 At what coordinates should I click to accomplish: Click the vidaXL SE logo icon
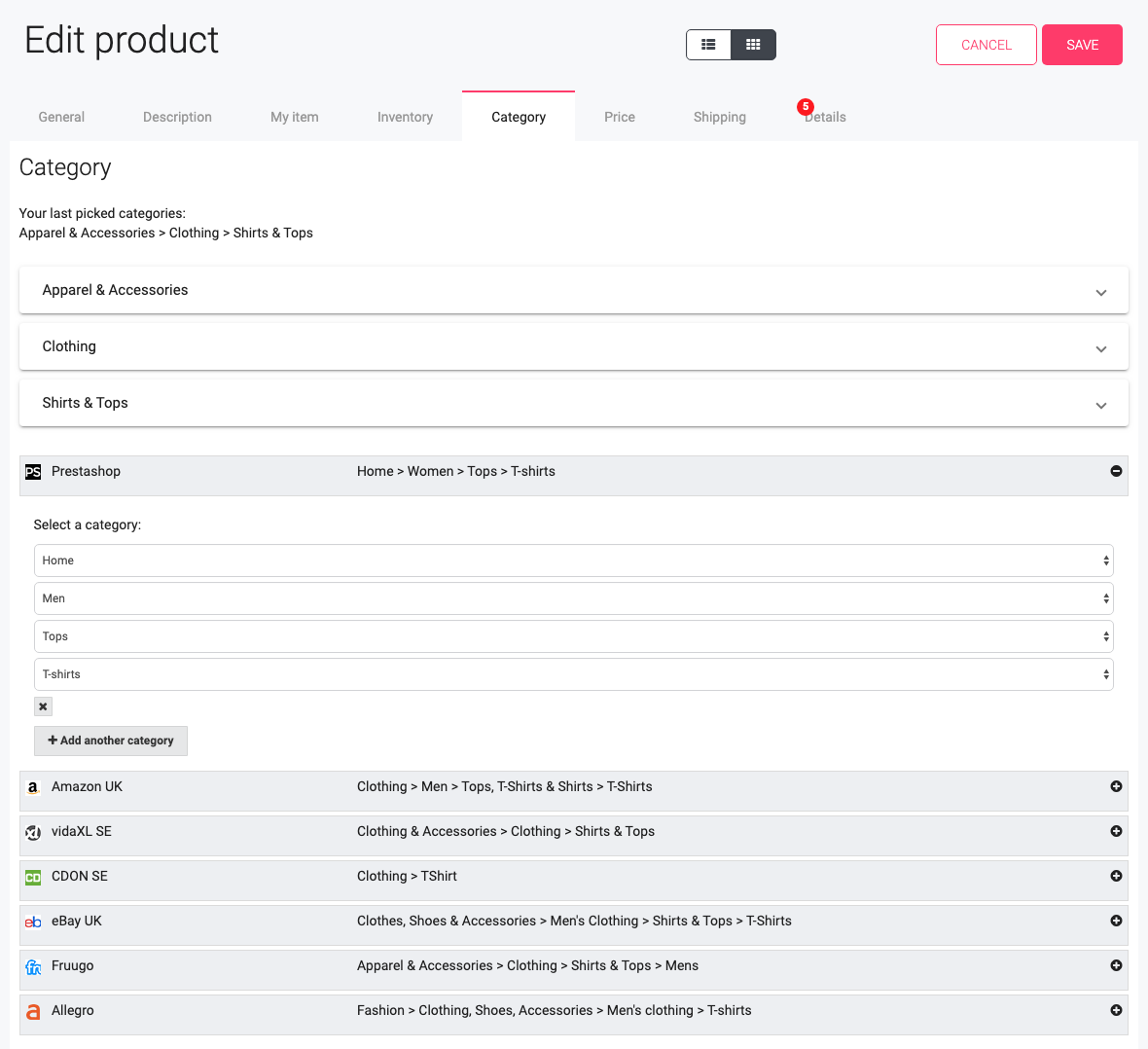33,832
